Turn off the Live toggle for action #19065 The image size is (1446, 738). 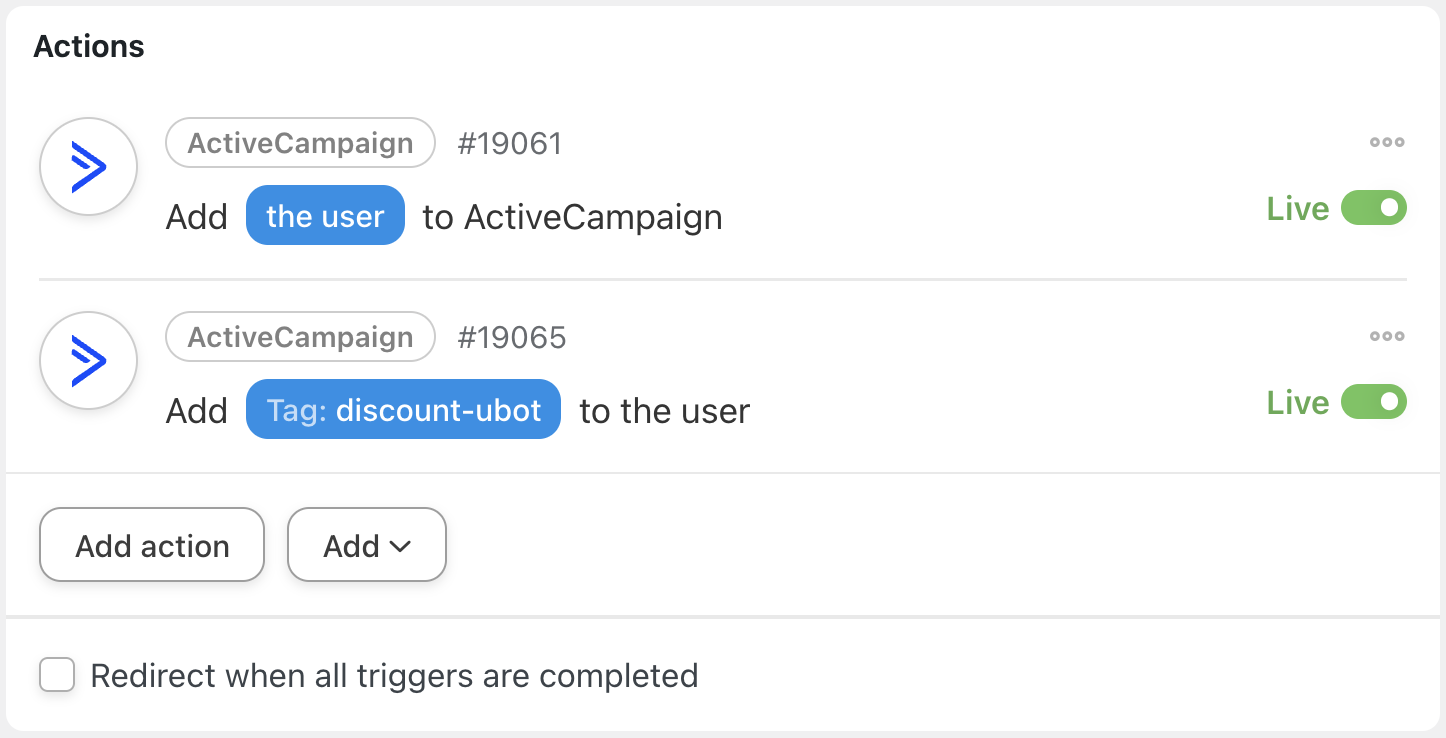coord(1373,403)
